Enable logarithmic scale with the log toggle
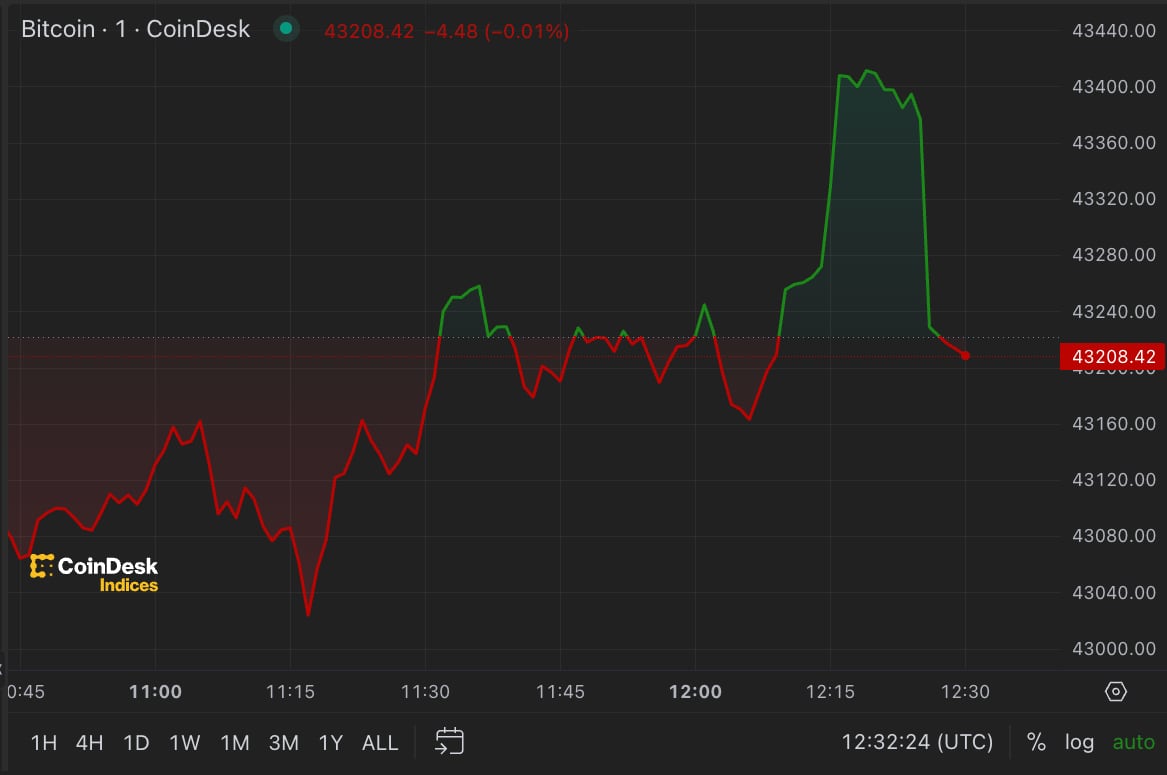The width and height of the screenshot is (1167, 775). tap(1079, 742)
